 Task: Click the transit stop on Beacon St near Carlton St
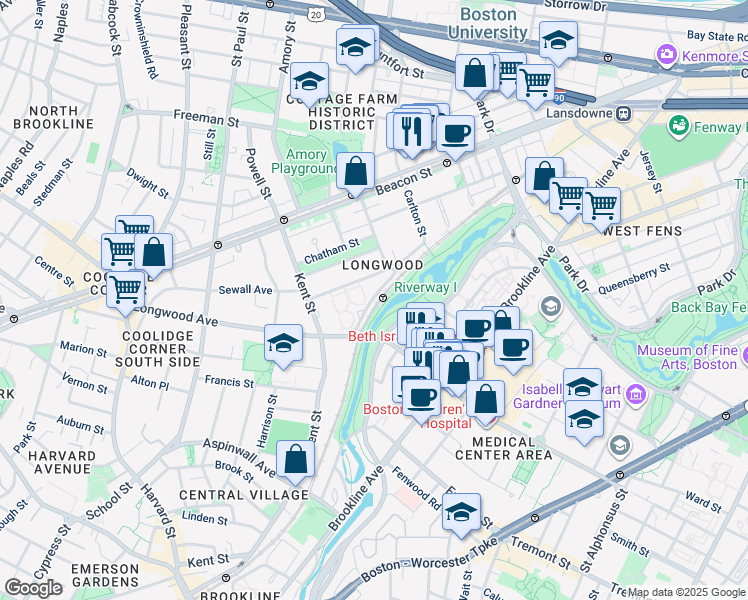coord(447,163)
